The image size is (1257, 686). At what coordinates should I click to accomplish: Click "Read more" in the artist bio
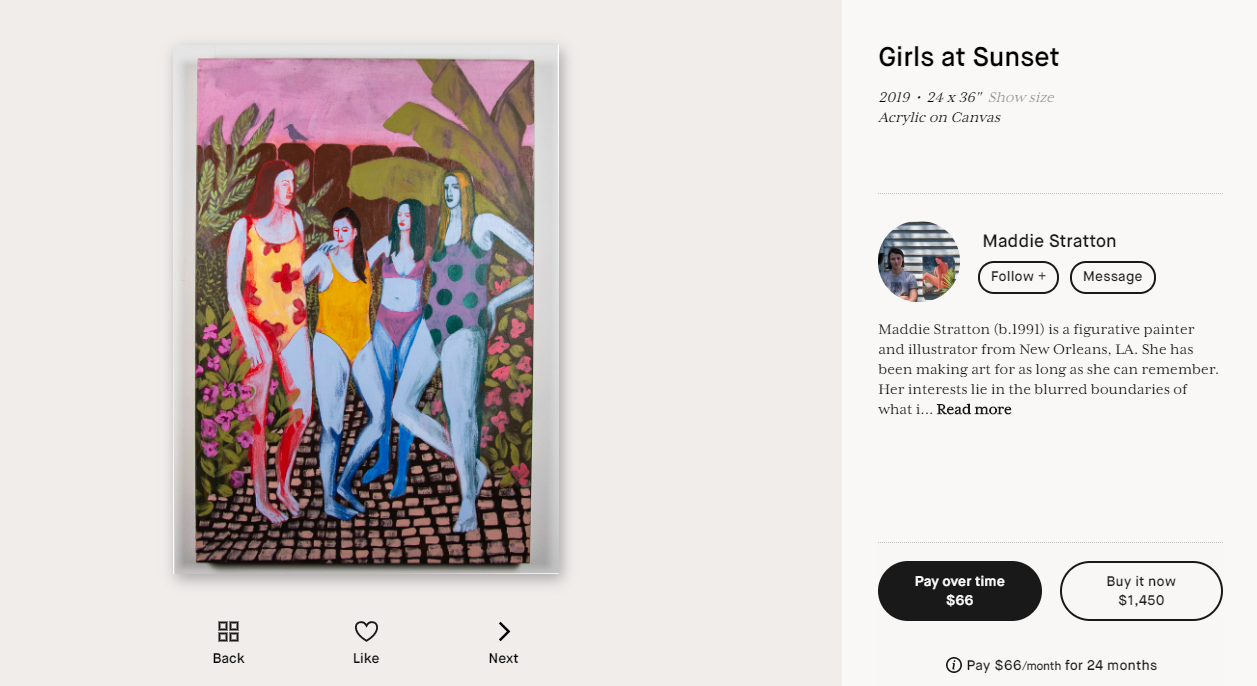(973, 409)
